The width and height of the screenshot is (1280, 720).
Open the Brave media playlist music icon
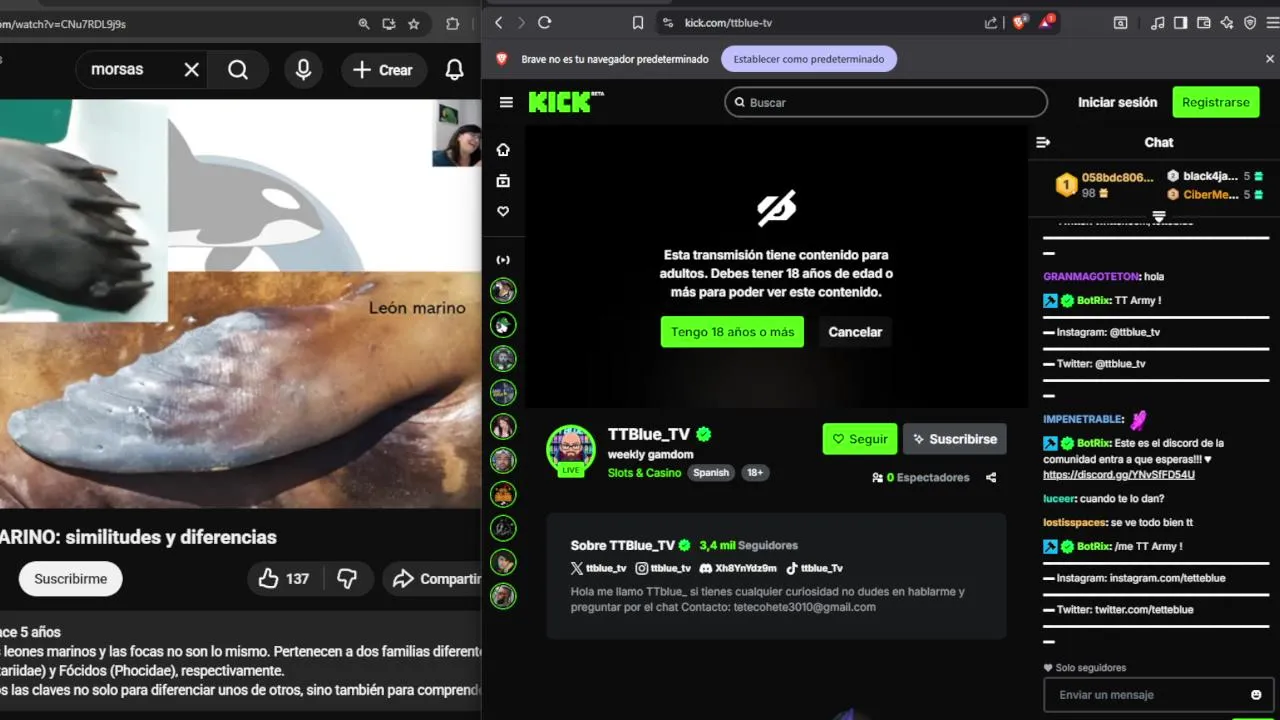click(1158, 22)
